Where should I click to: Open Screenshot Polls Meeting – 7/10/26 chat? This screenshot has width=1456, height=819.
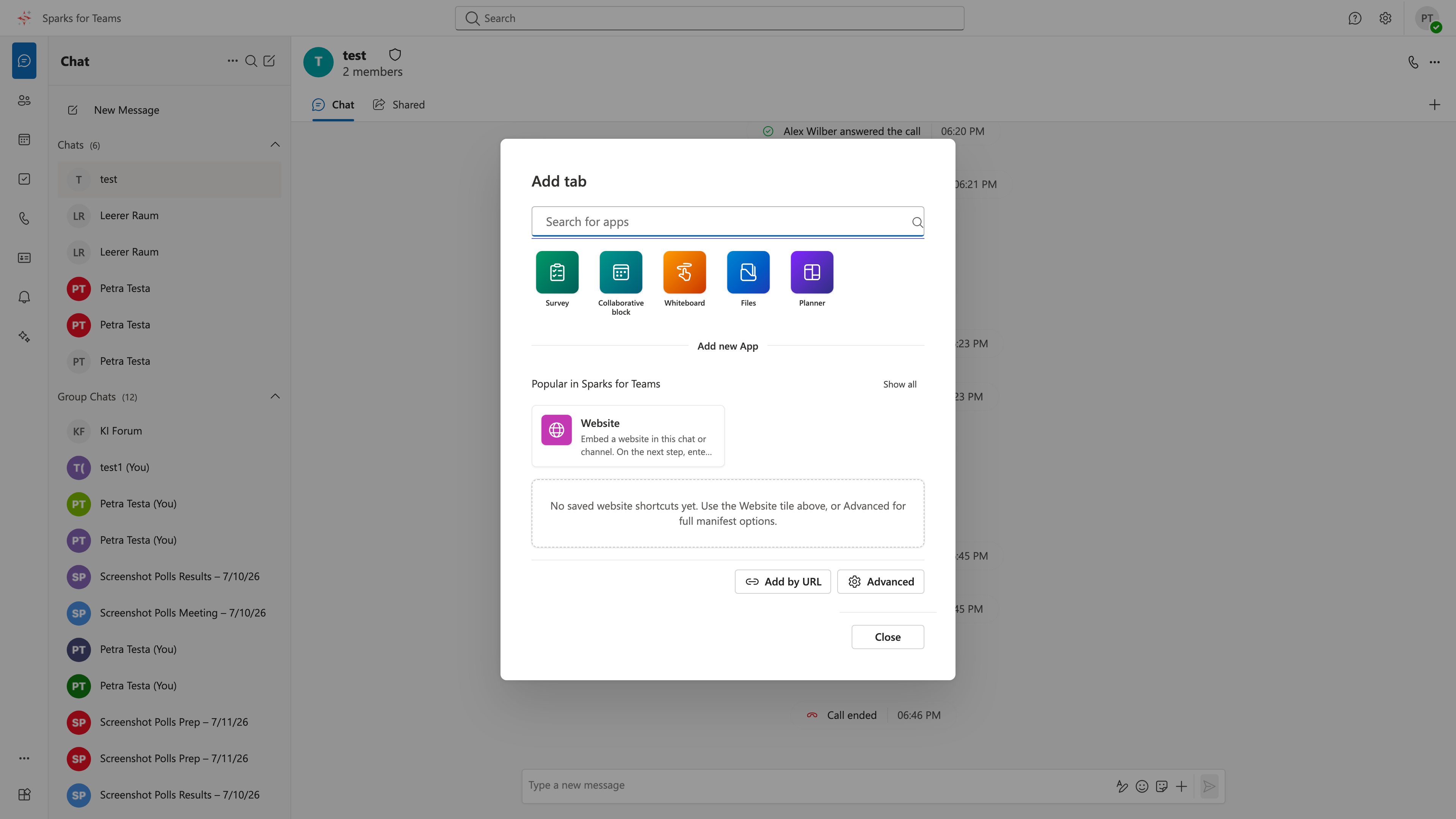point(169,613)
